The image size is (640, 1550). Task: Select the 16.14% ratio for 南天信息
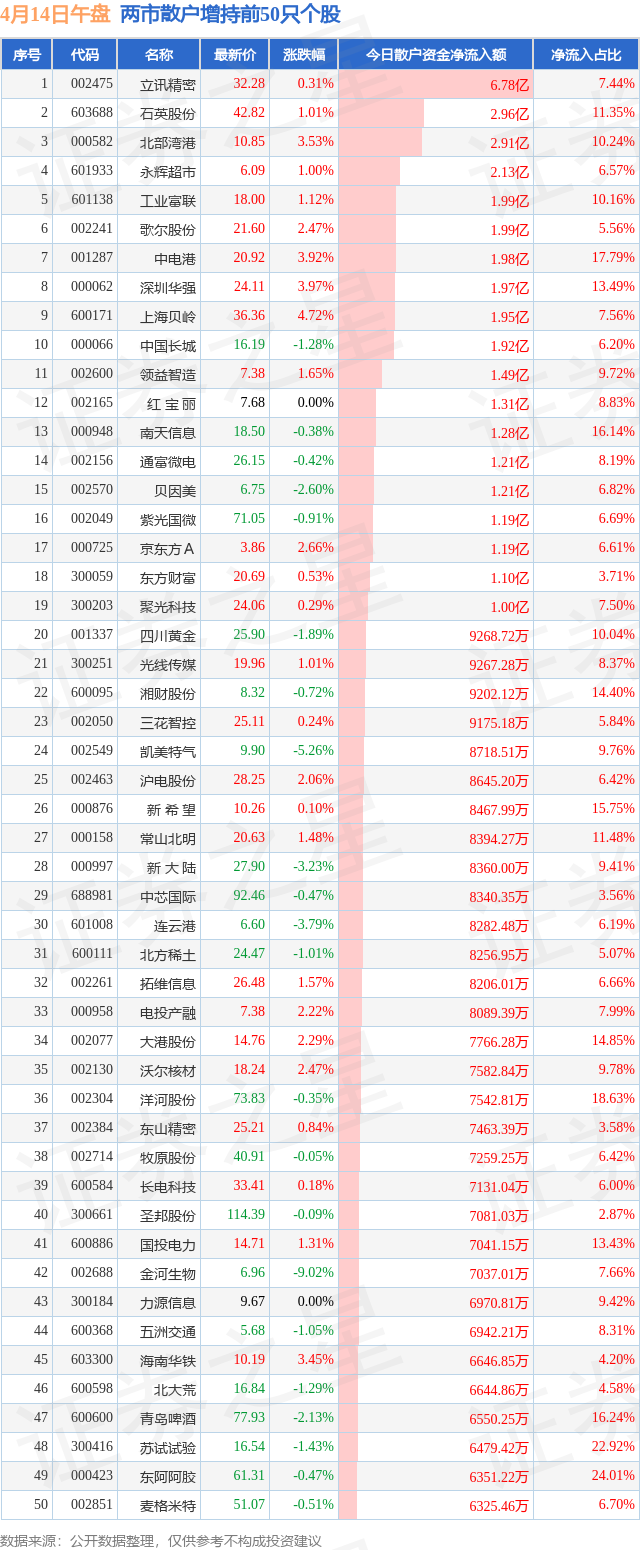[614, 432]
